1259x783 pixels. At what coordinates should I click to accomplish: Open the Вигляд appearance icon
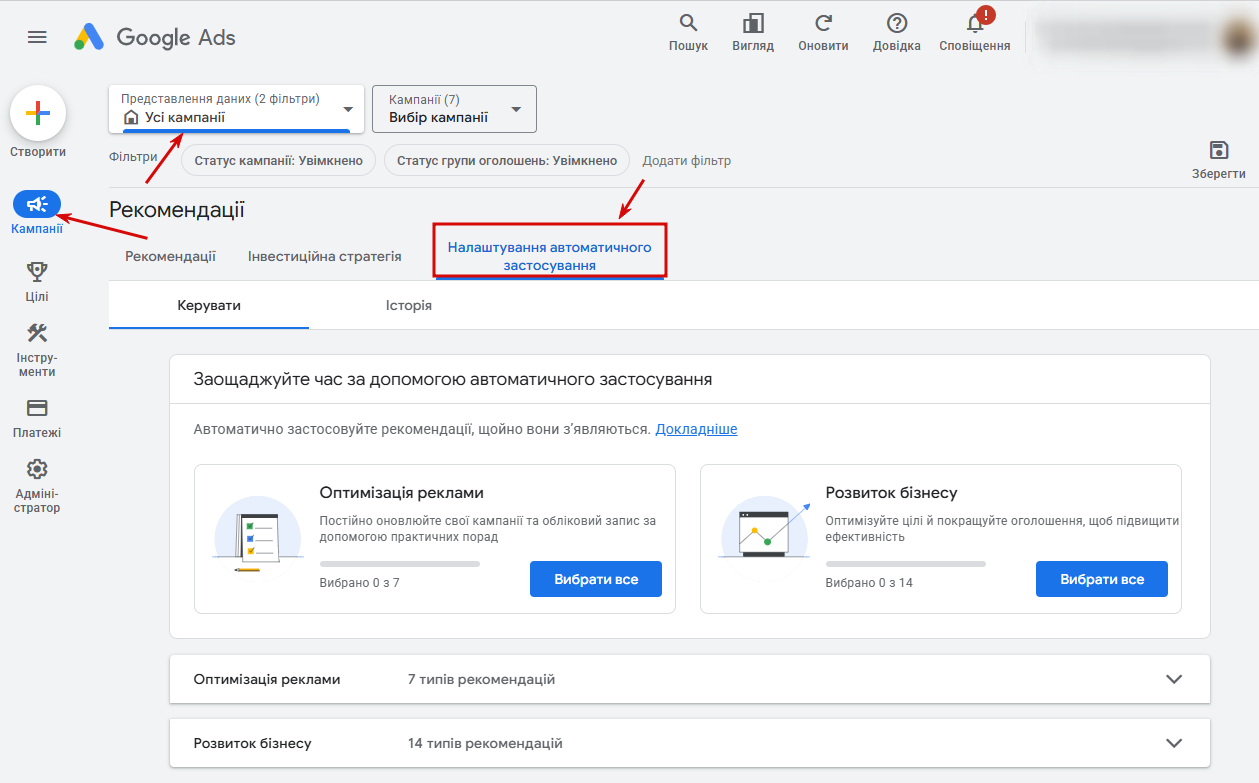[x=753, y=23]
